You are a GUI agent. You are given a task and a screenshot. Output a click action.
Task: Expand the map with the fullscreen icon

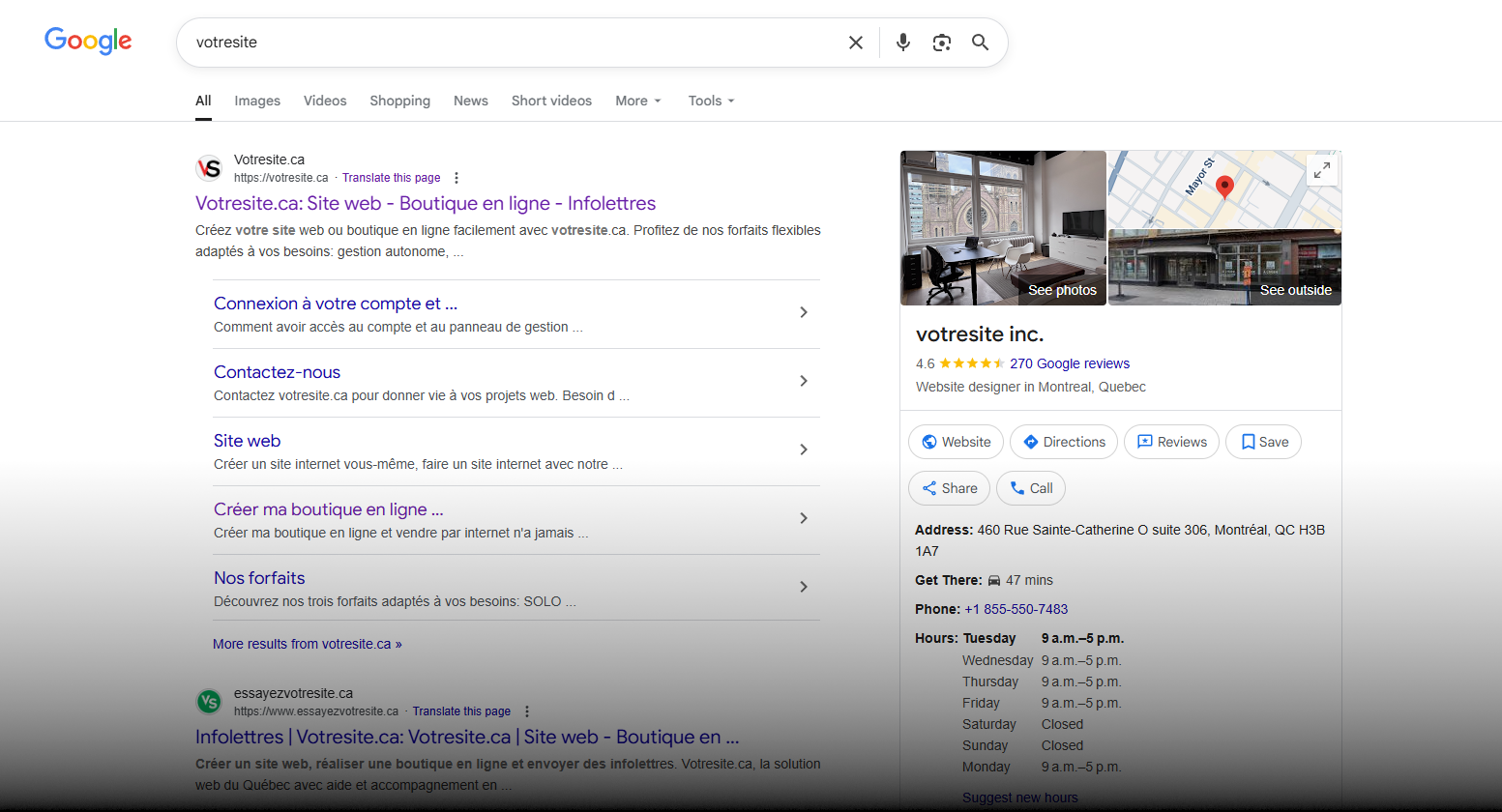[1321, 171]
